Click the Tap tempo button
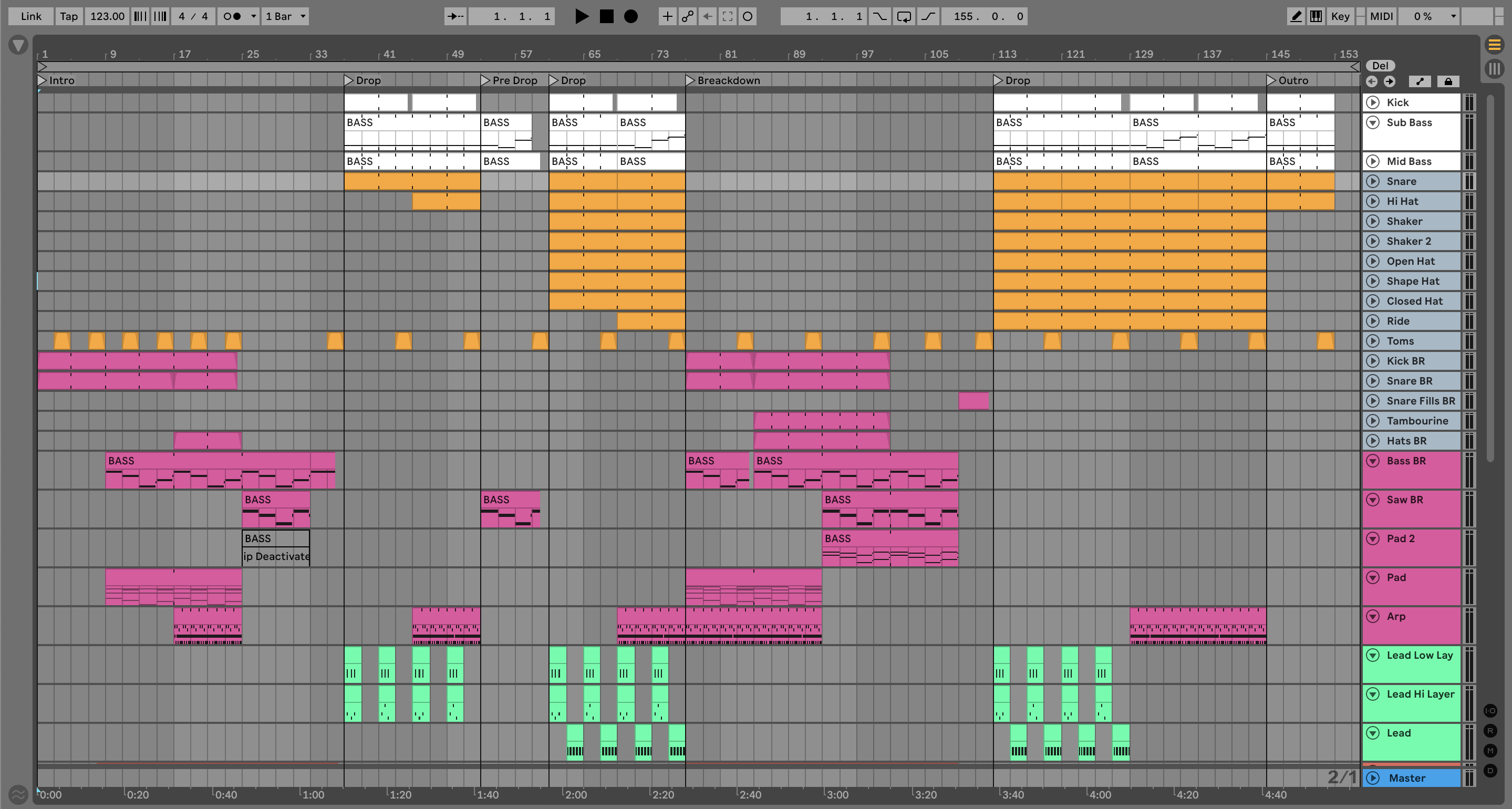The height and width of the screenshot is (809, 1512). 69,16
